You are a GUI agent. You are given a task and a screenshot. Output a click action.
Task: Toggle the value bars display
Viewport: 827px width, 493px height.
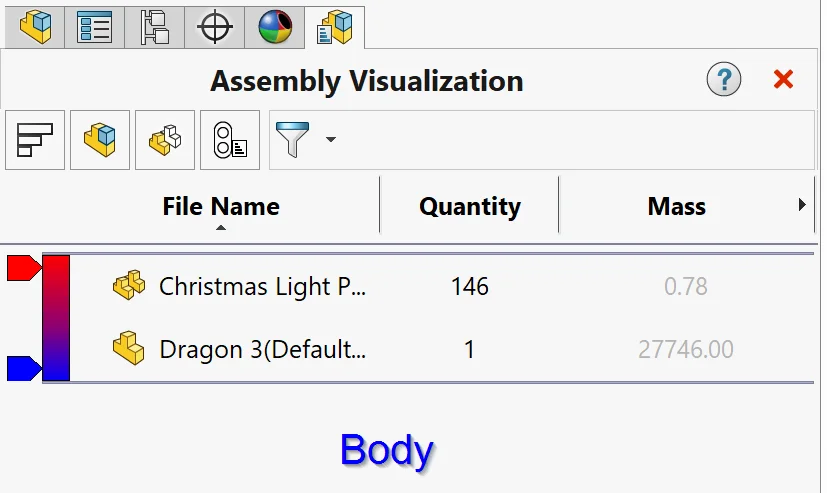pyautogui.click(x=35, y=140)
